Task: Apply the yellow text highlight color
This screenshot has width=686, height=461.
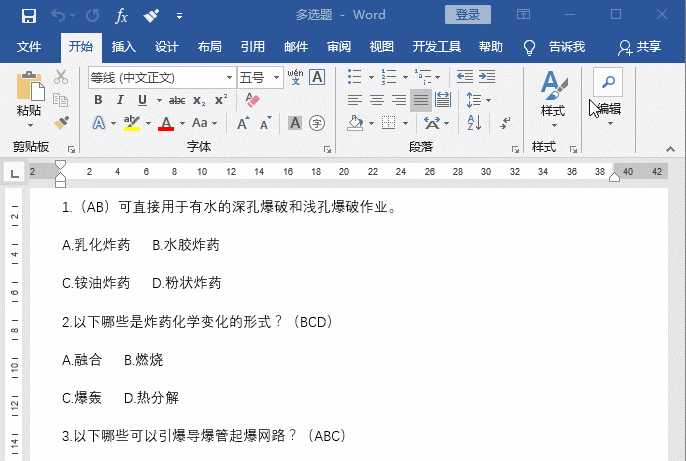Action: (132, 123)
